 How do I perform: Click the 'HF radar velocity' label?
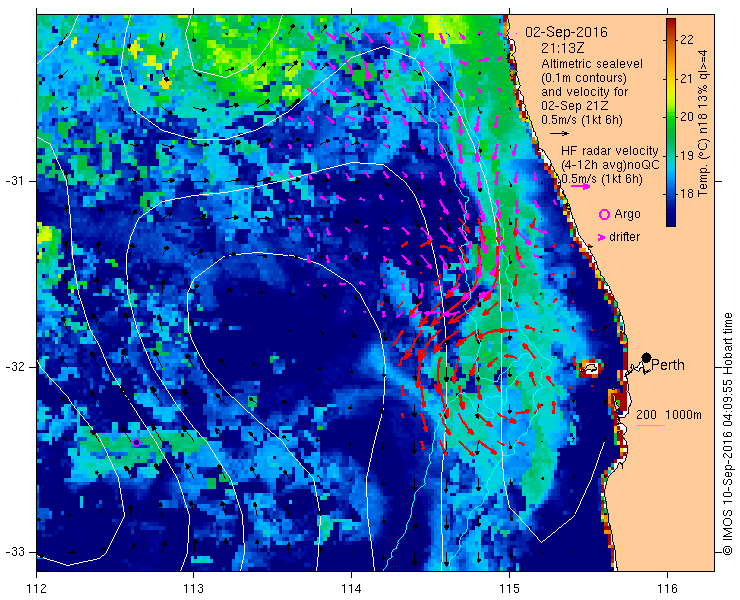point(609,151)
